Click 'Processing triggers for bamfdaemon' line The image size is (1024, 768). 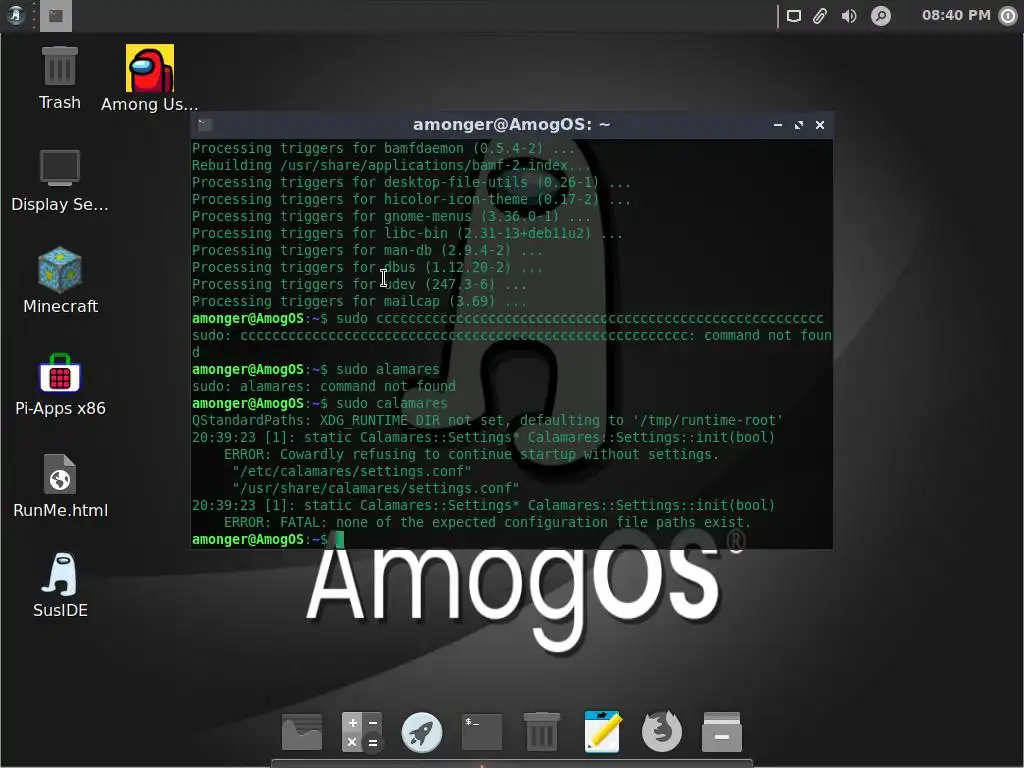click(383, 148)
